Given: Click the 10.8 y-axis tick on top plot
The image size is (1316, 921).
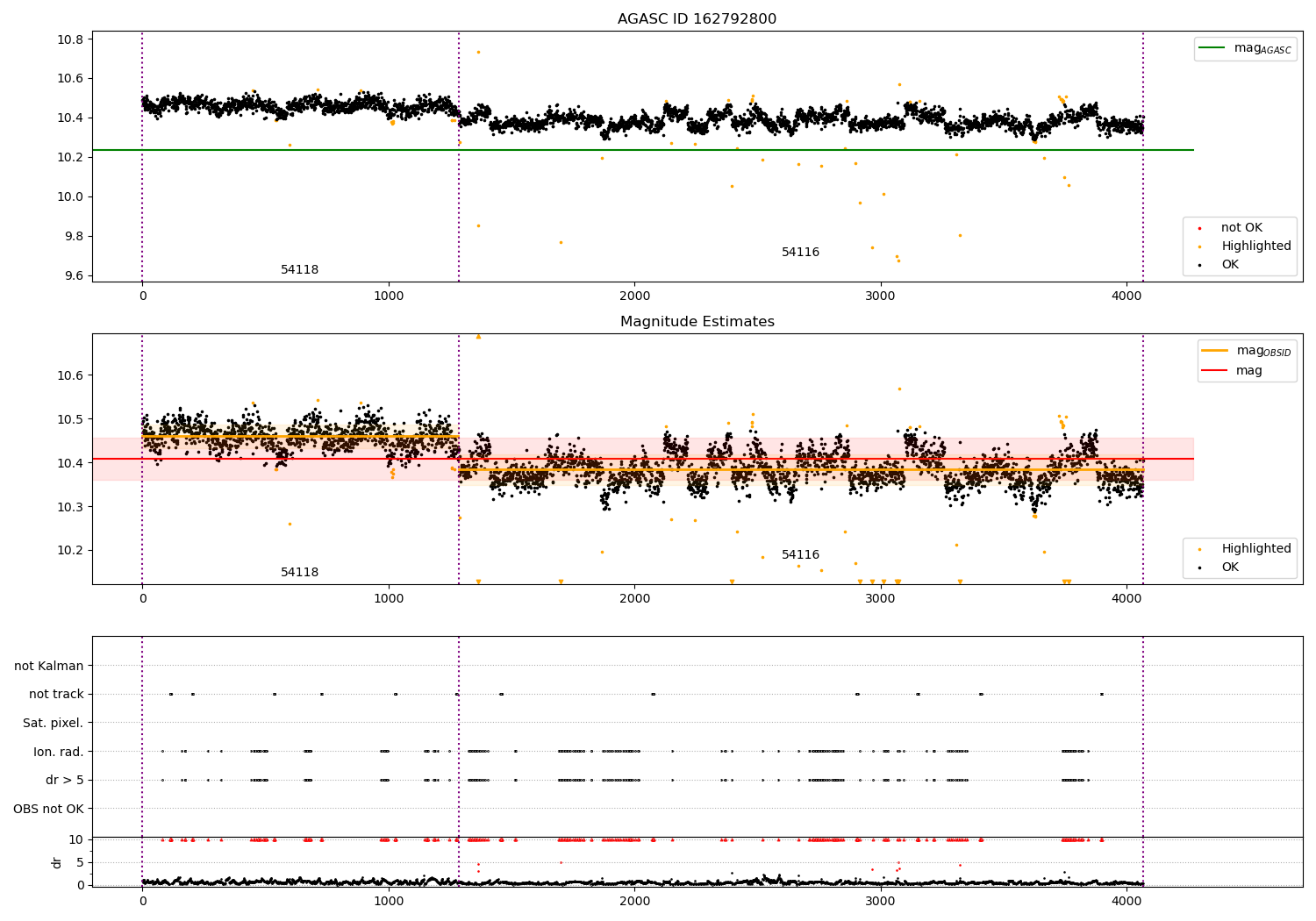Looking at the screenshot, I should point(70,39).
